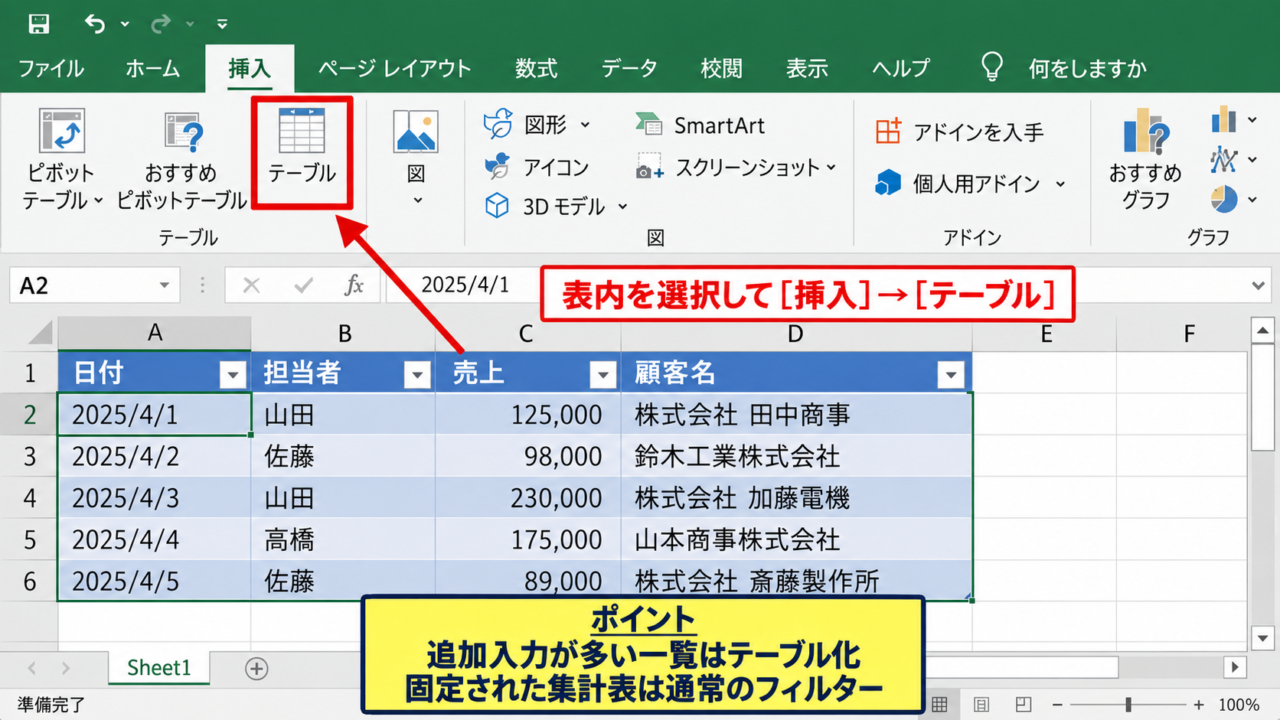This screenshot has width=1280, height=720.
Task: Switch to Page Layout view in status bar
Action: tap(981, 704)
